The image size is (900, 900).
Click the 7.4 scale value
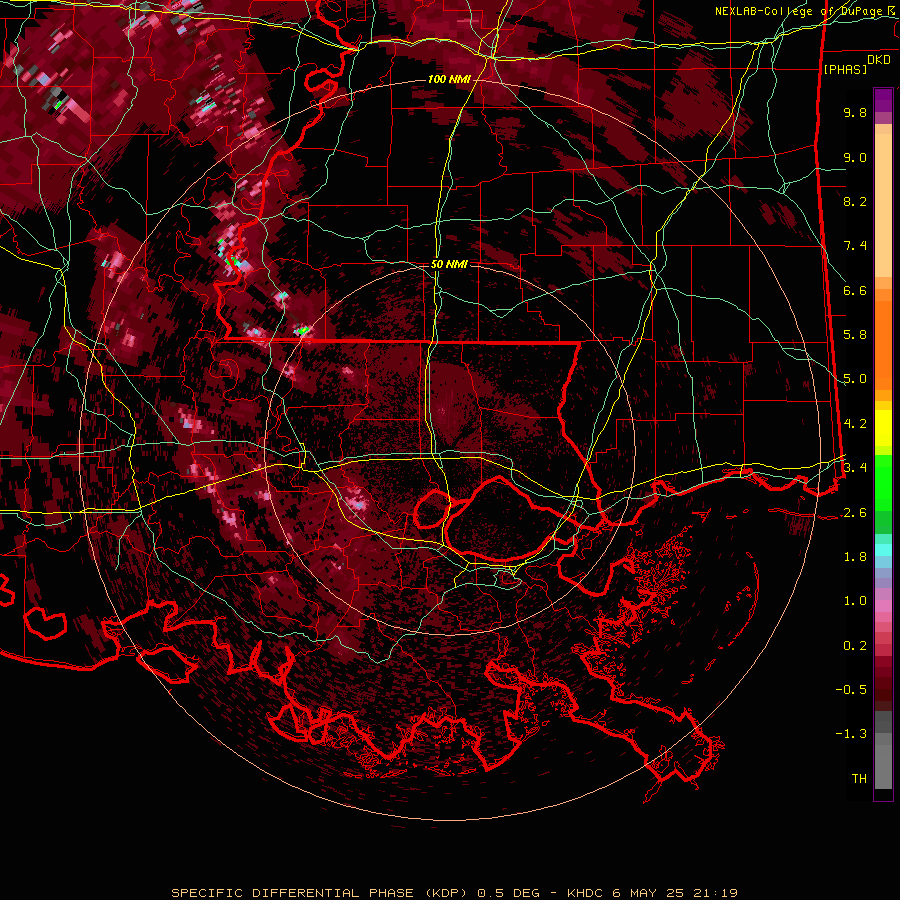pos(855,246)
